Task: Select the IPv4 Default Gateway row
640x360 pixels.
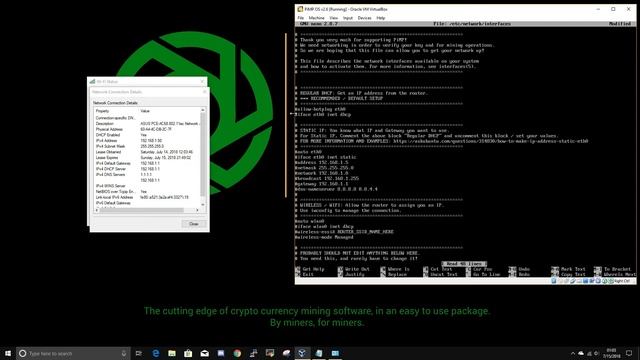Action: pyautogui.click(x=147, y=163)
